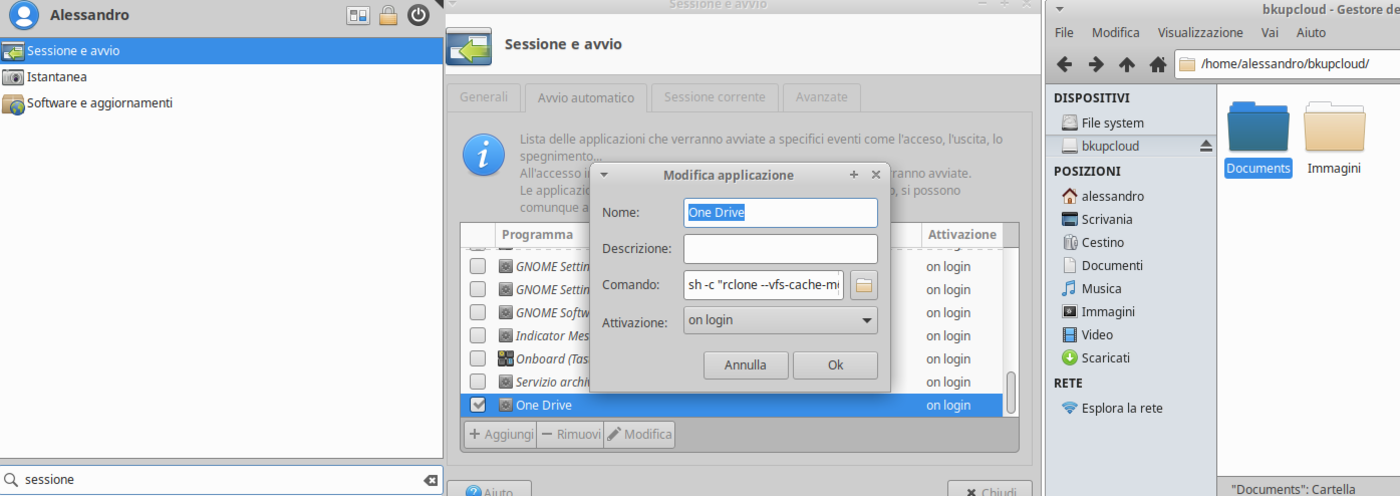
Task: Select Sessione e avvio in menu results
Action: tap(221, 51)
